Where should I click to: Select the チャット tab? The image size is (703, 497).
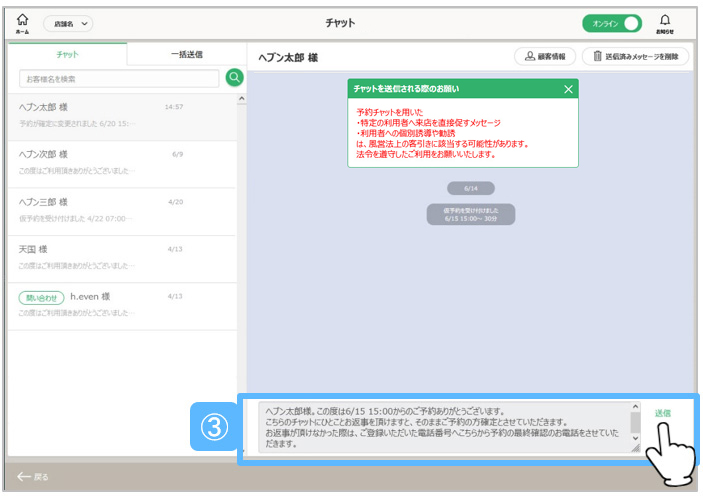click(x=68, y=55)
